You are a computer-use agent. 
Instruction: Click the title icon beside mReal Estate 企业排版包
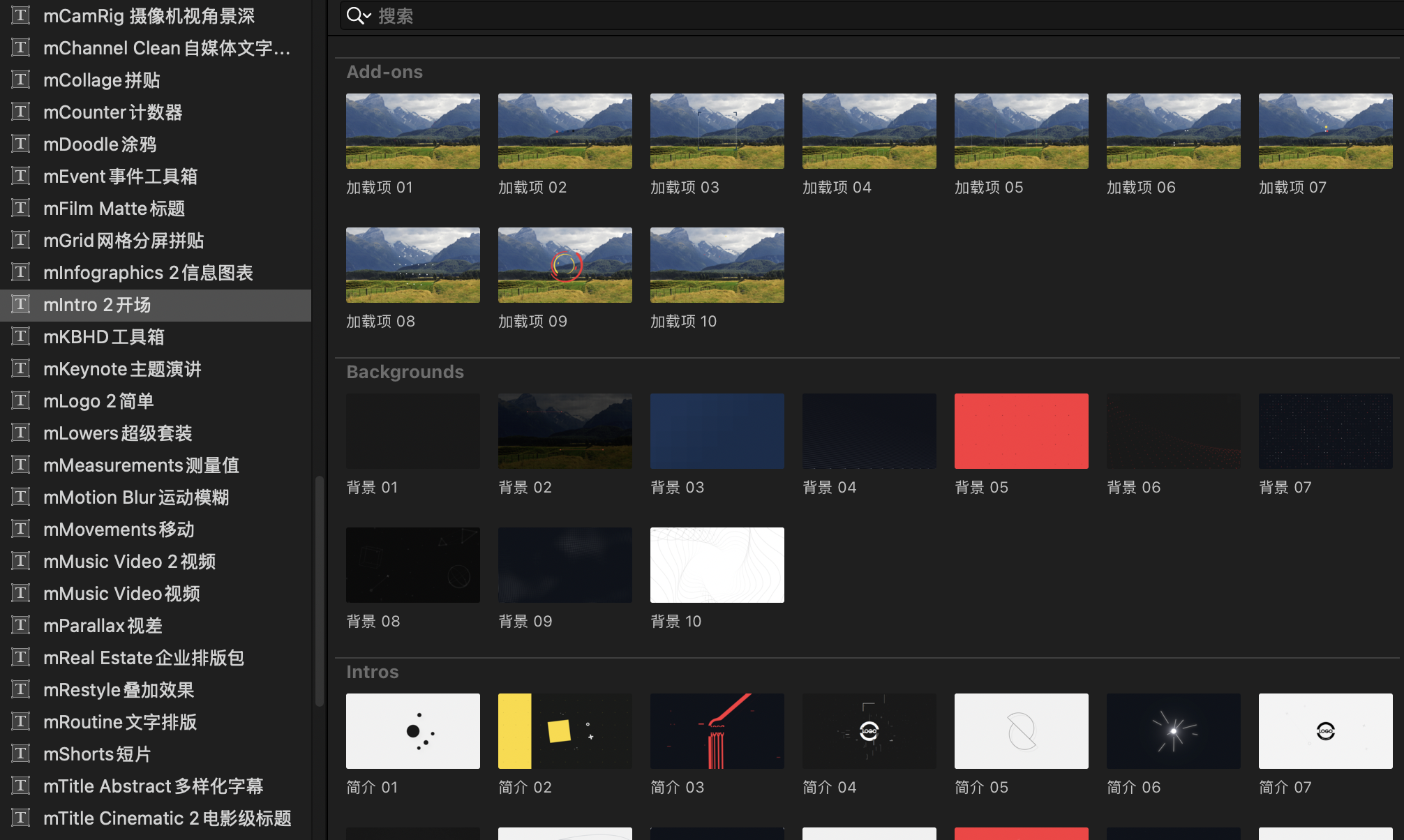click(x=21, y=657)
